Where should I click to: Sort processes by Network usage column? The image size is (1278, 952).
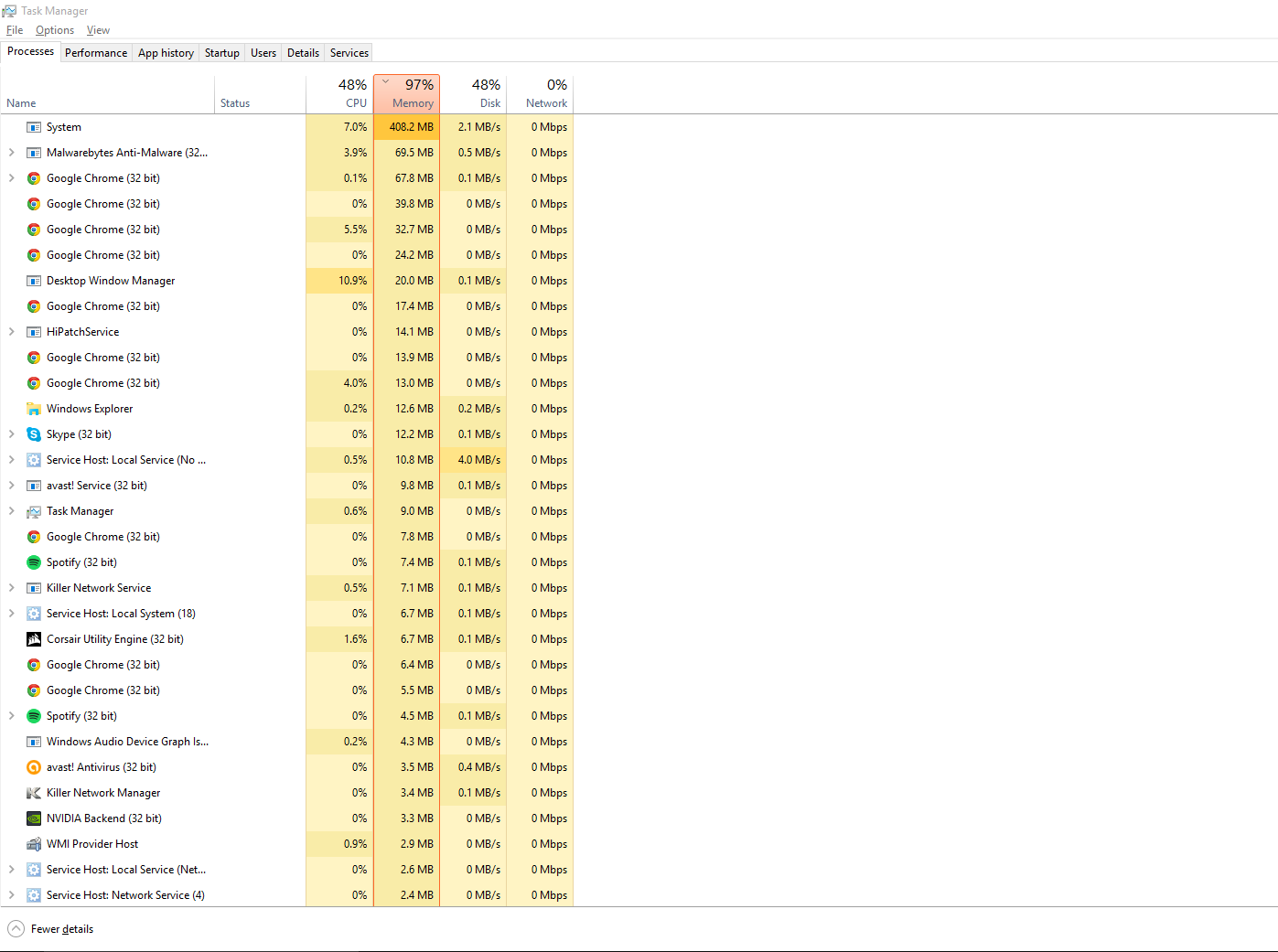click(540, 94)
